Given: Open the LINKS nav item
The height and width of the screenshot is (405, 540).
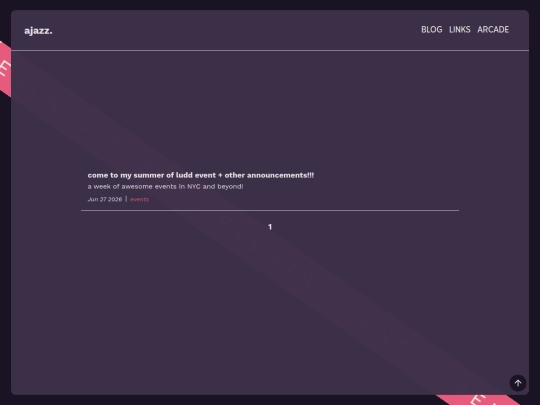Looking at the screenshot, I should [x=459, y=30].
